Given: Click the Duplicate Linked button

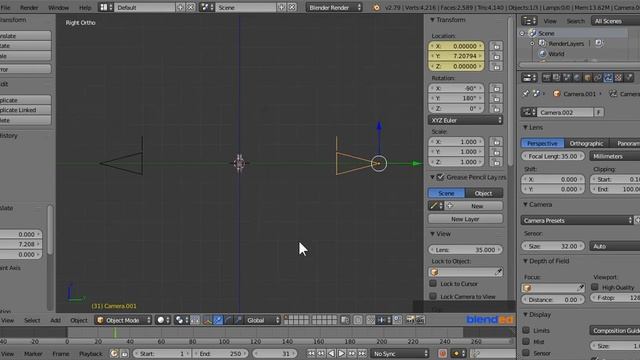Looking at the screenshot, I should click(x=25, y=110).
